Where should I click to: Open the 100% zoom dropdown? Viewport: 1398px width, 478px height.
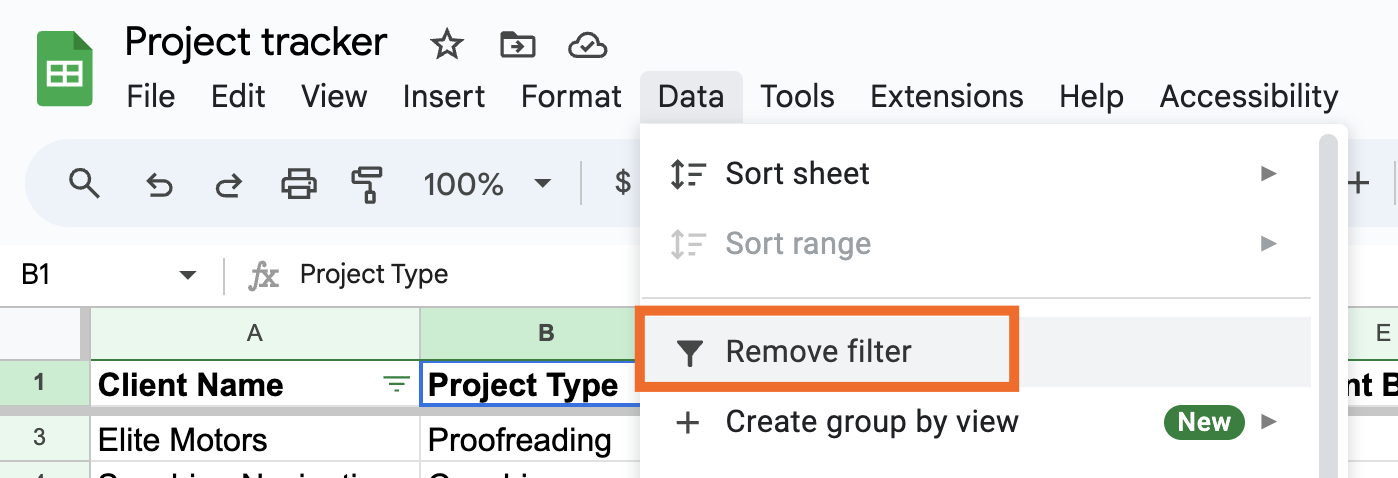[x=487, y=184]
